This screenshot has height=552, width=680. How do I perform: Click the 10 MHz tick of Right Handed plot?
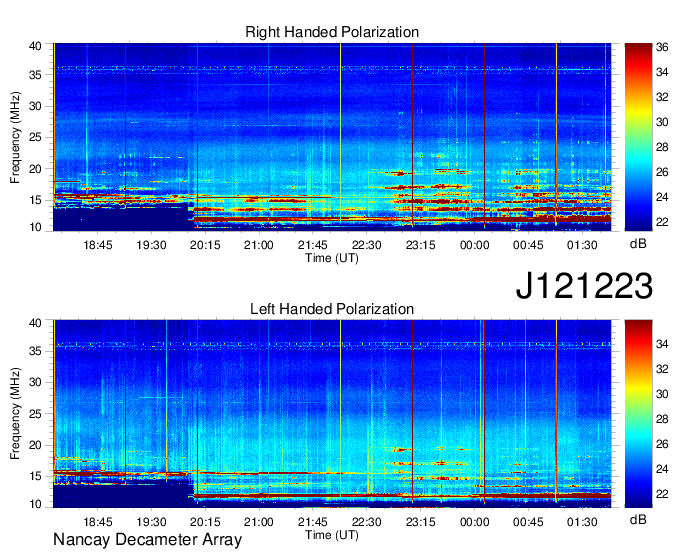tap(35, 227)
